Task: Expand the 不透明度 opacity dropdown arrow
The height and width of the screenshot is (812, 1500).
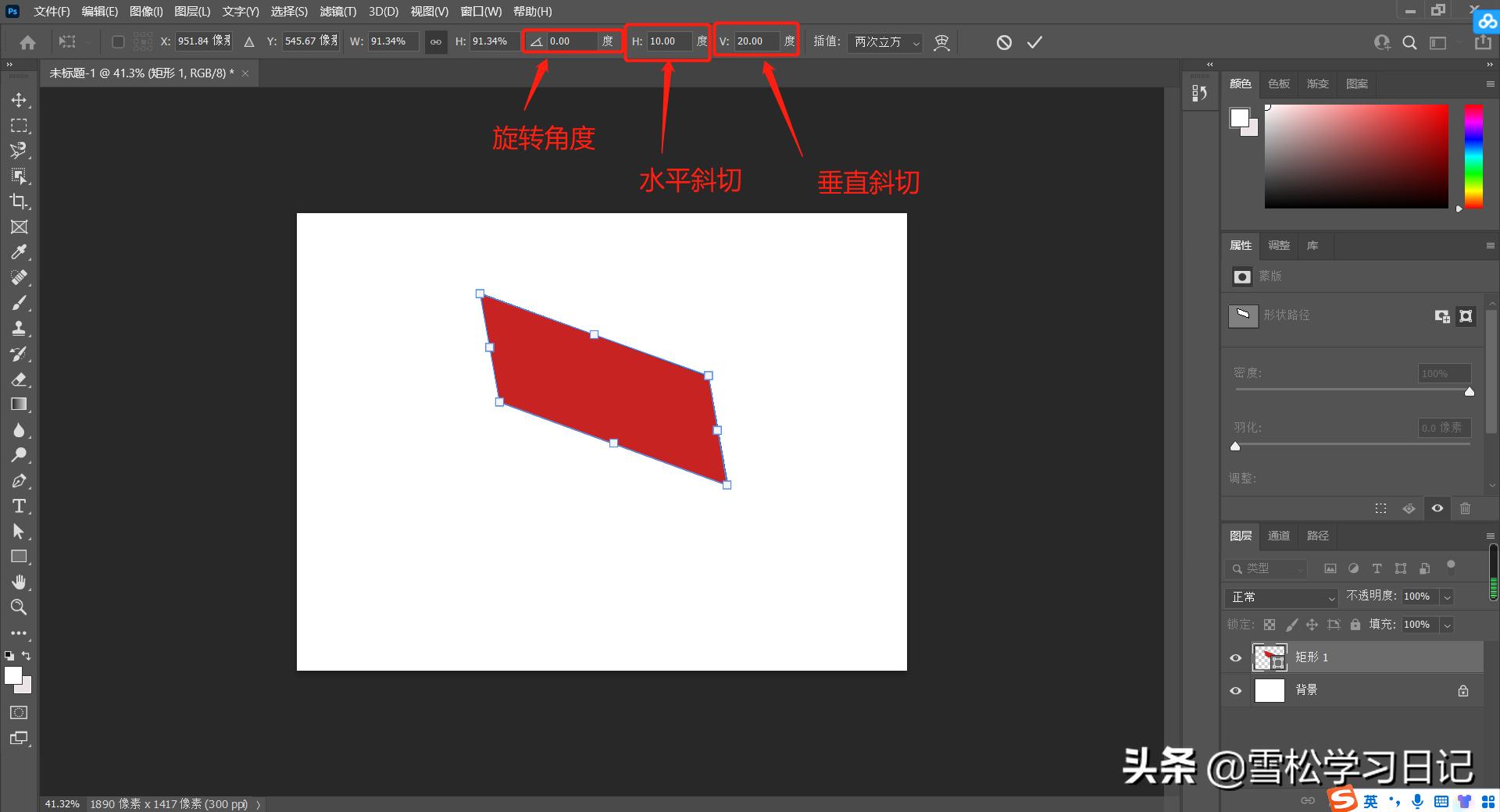Action: tap(1447, 597)
